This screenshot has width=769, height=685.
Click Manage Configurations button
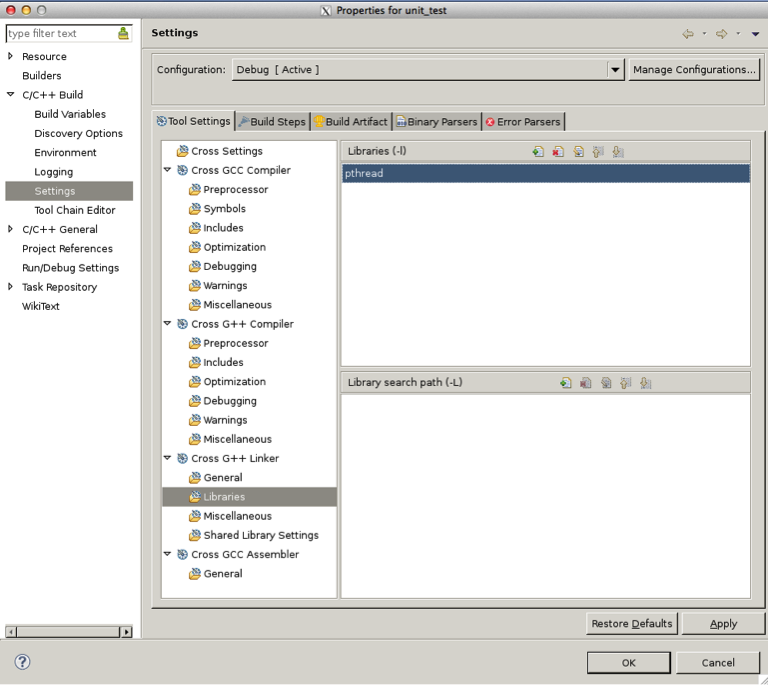[694, 70]
